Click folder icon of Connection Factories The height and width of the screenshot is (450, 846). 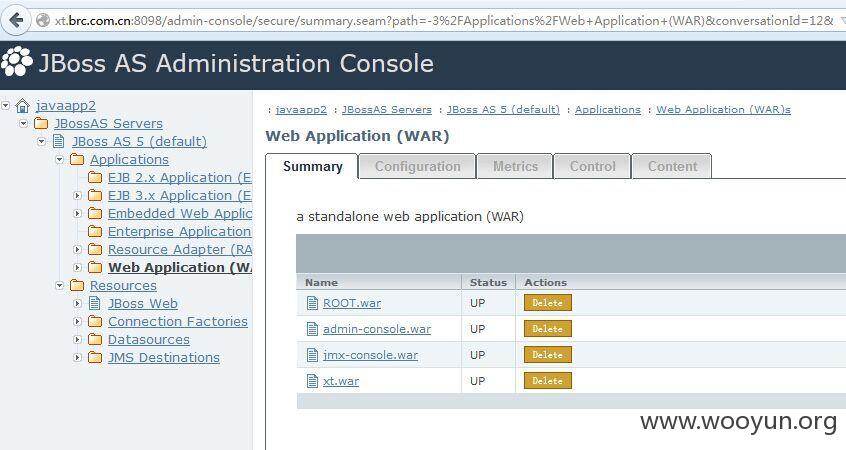[x=95, y=322]
